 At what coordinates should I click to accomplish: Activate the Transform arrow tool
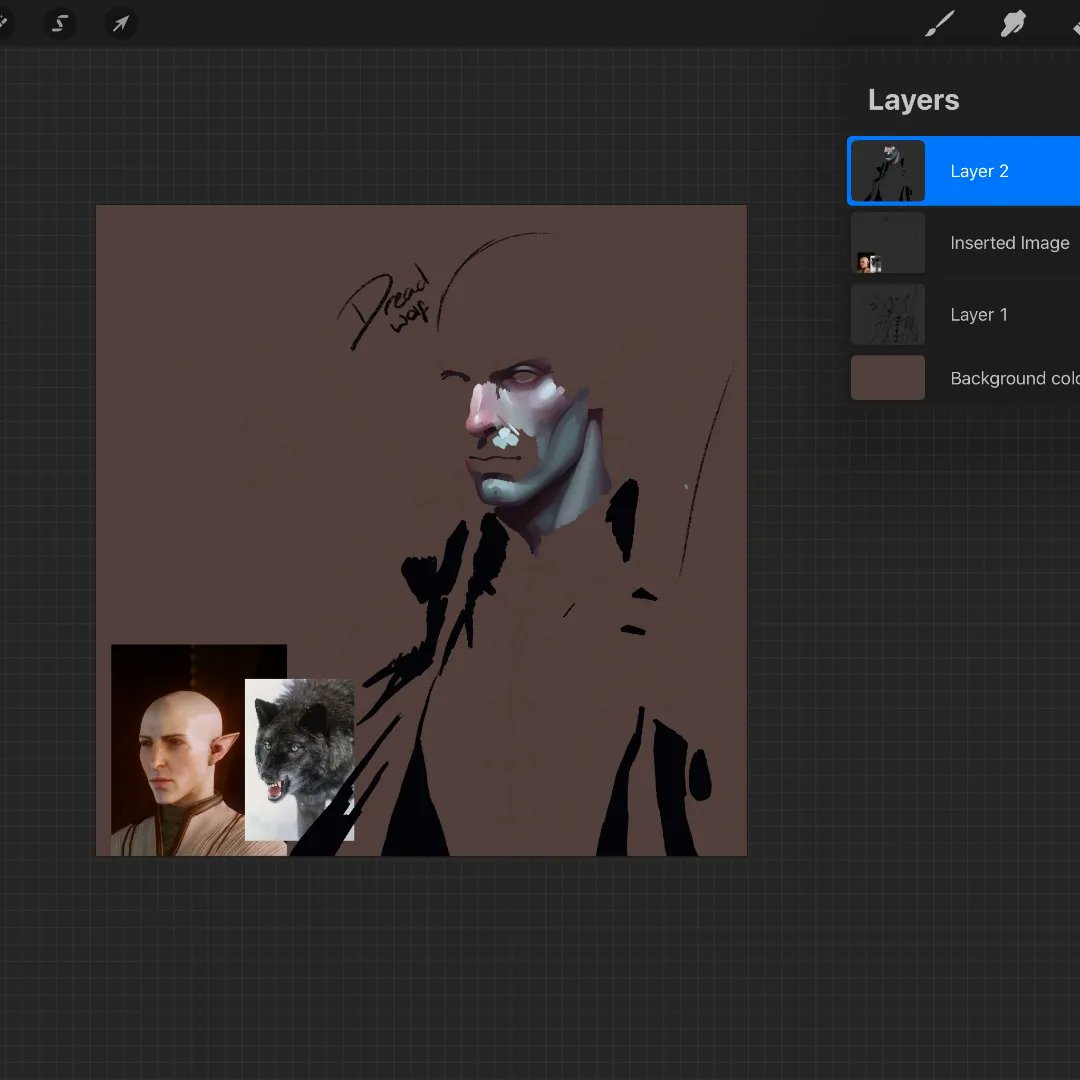click(121, 24)
